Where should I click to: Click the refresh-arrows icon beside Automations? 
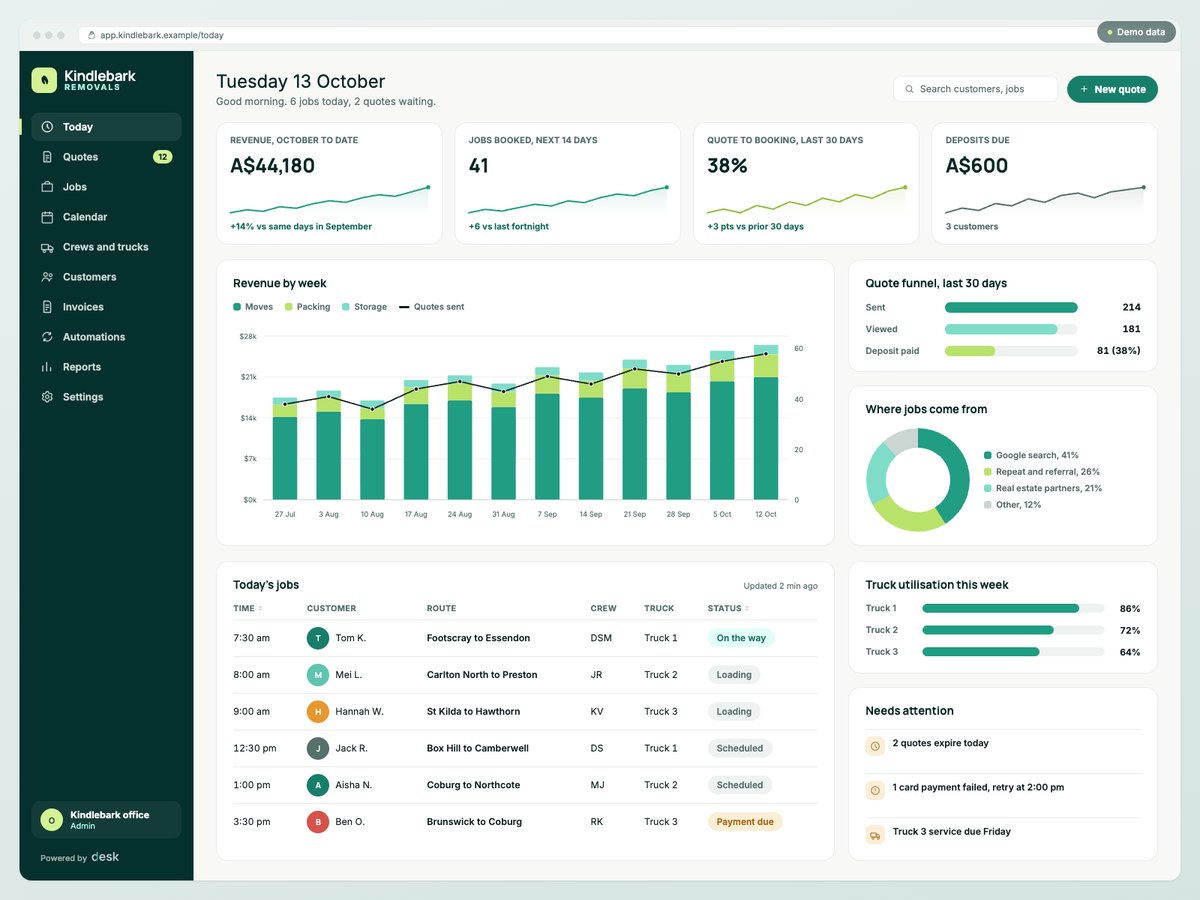[x=47, y=337]
